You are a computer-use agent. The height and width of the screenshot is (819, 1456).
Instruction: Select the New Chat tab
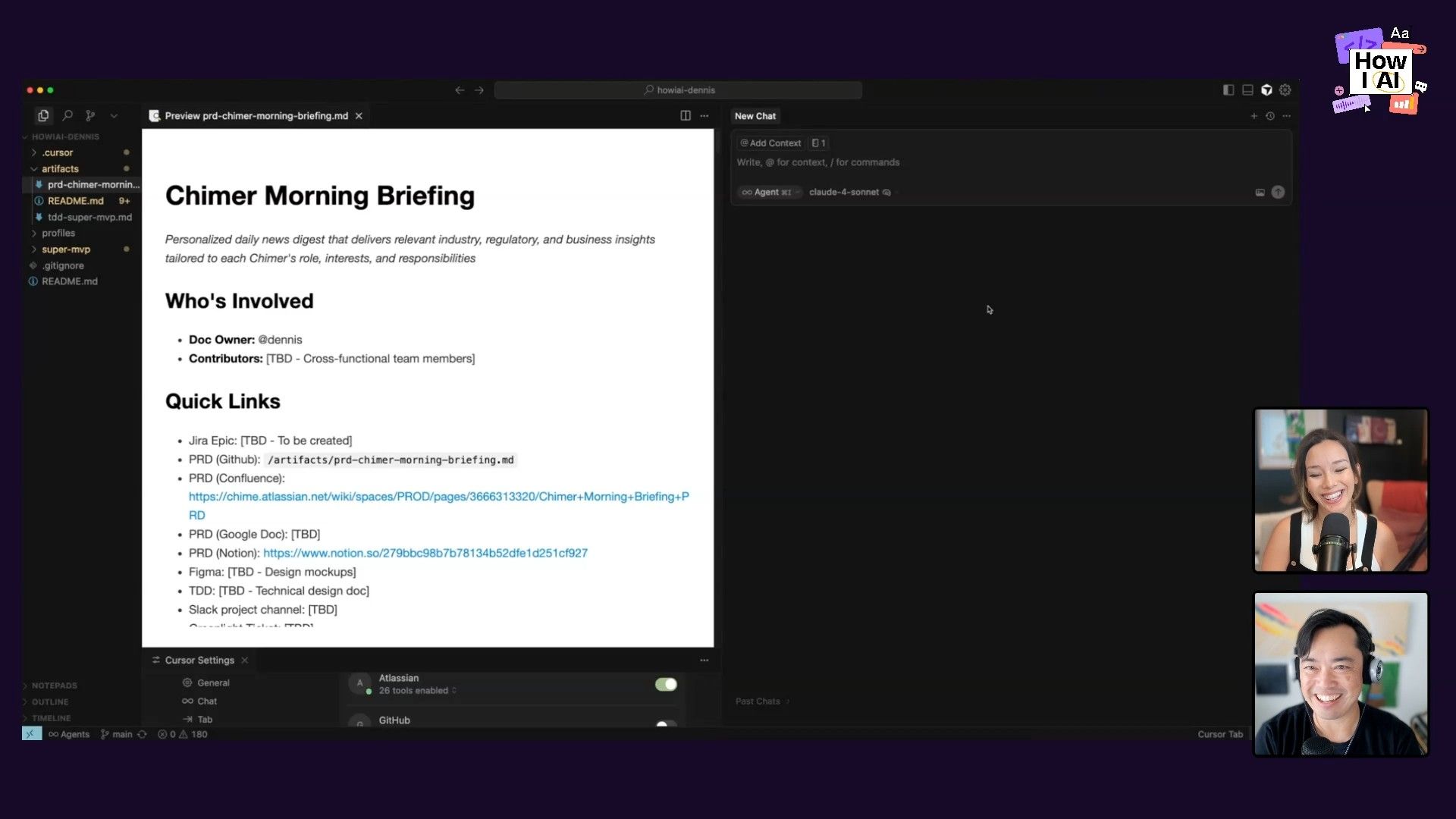(755, 116)
